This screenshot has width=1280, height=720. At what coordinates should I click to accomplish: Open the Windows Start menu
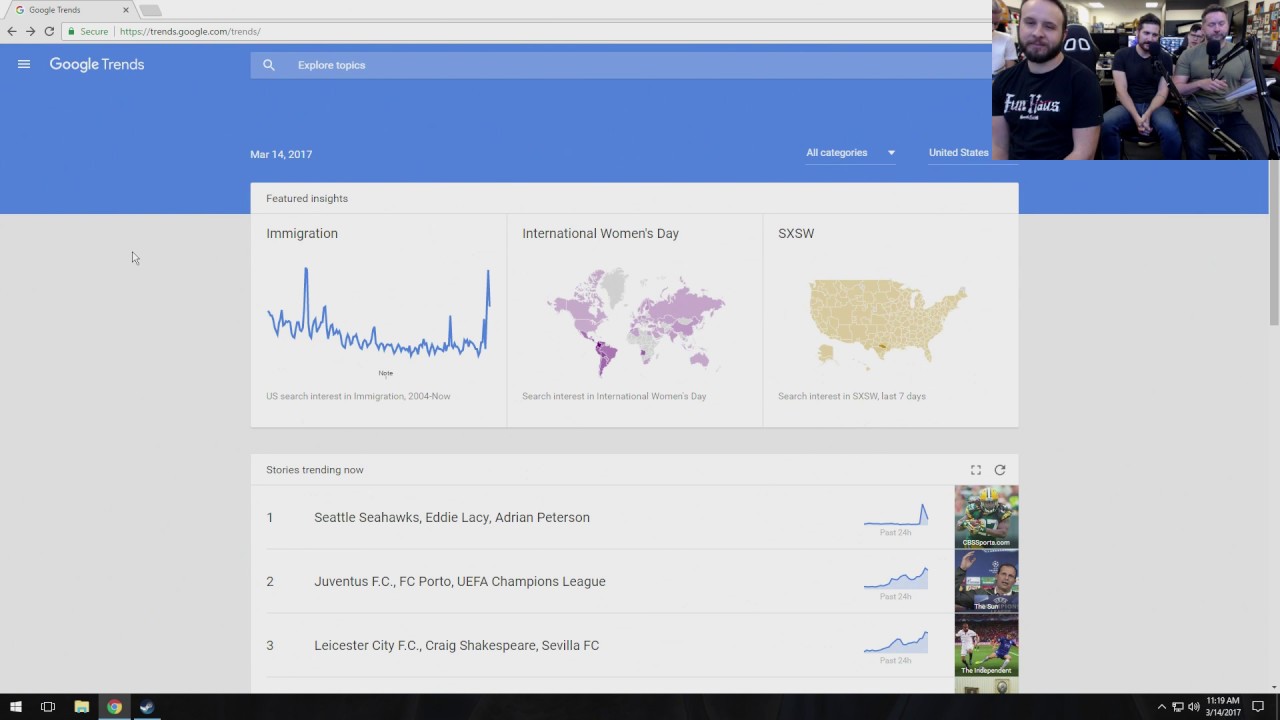pos(15,707)
